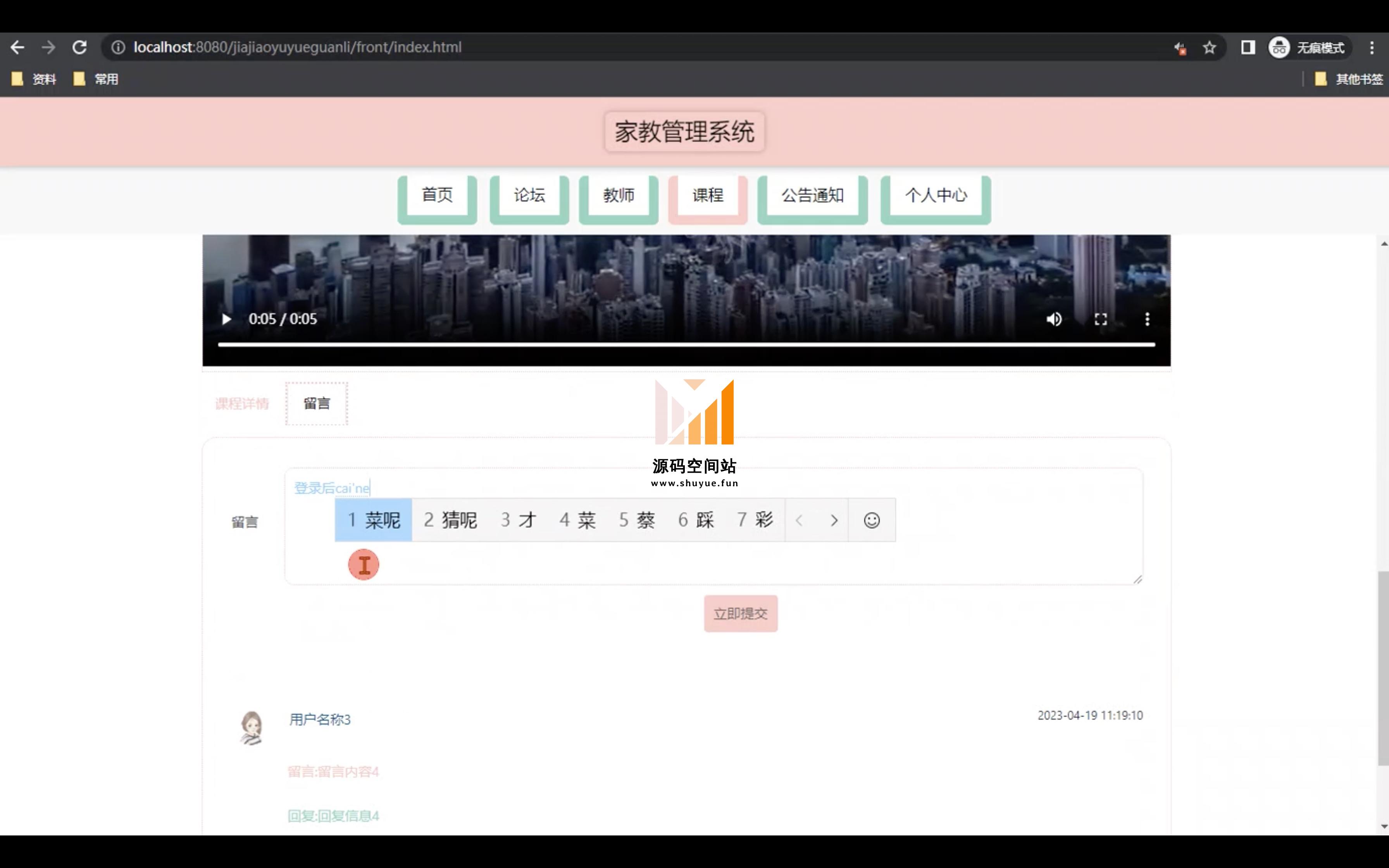Click the timestamp 2023-04-19 11:19:10
This screenshot has width=1389, height=868.
point(1090,716)
